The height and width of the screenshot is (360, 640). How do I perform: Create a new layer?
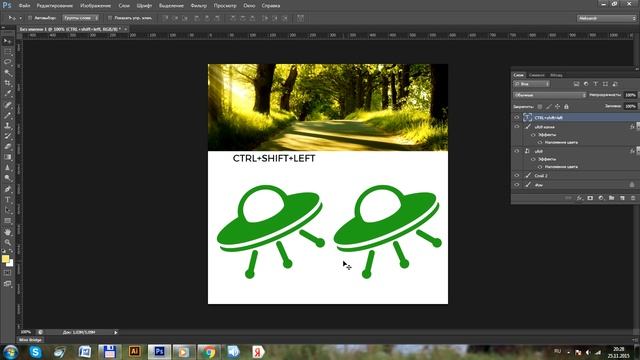622,198
